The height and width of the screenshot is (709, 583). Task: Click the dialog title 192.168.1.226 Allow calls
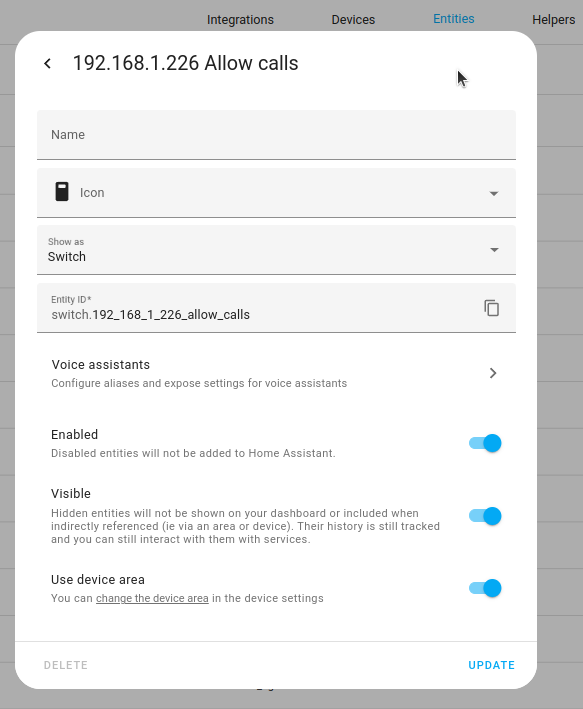(x=185, y=63)
